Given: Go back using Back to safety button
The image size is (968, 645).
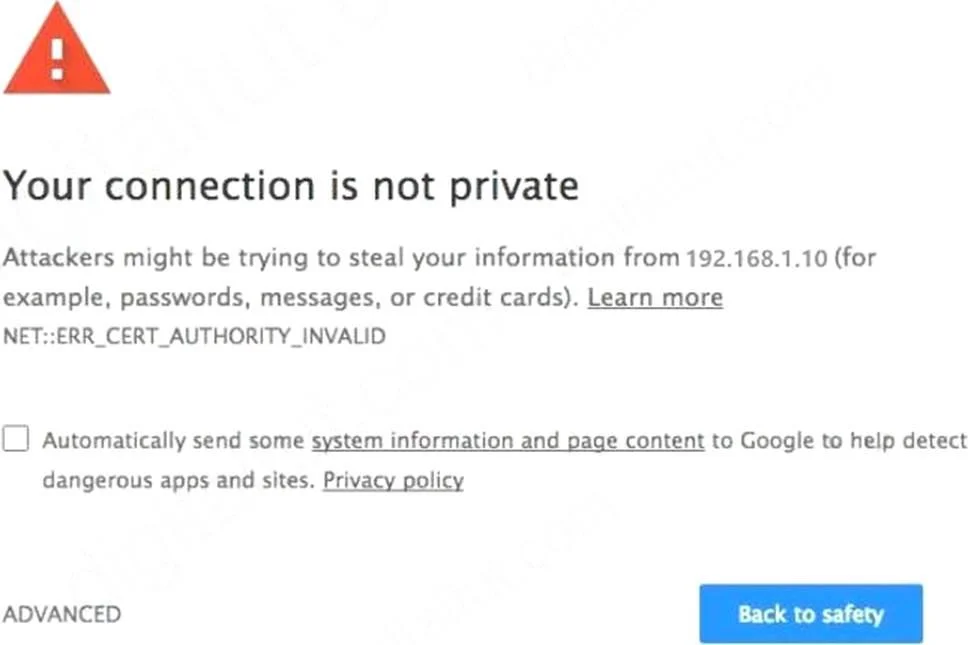Looking at the screenshot, I should 811,614.
